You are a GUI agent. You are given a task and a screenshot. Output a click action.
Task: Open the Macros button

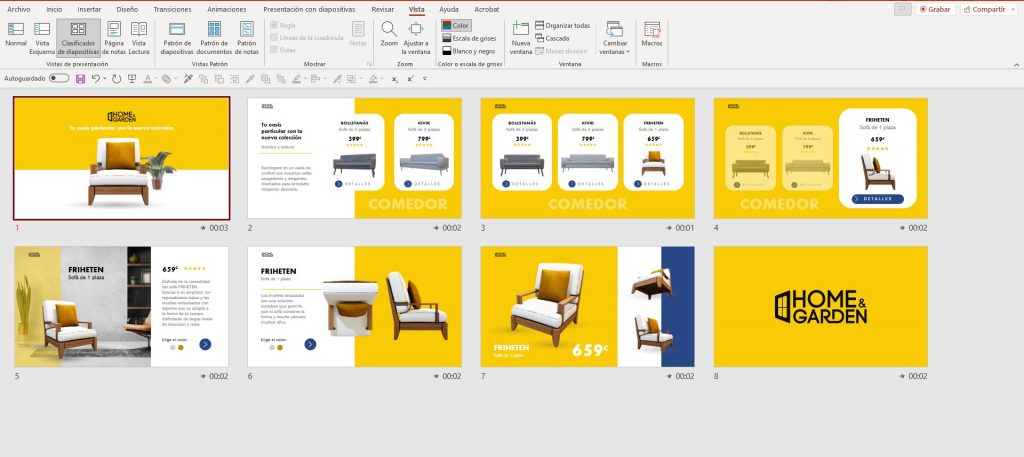[x=652, y=34]
